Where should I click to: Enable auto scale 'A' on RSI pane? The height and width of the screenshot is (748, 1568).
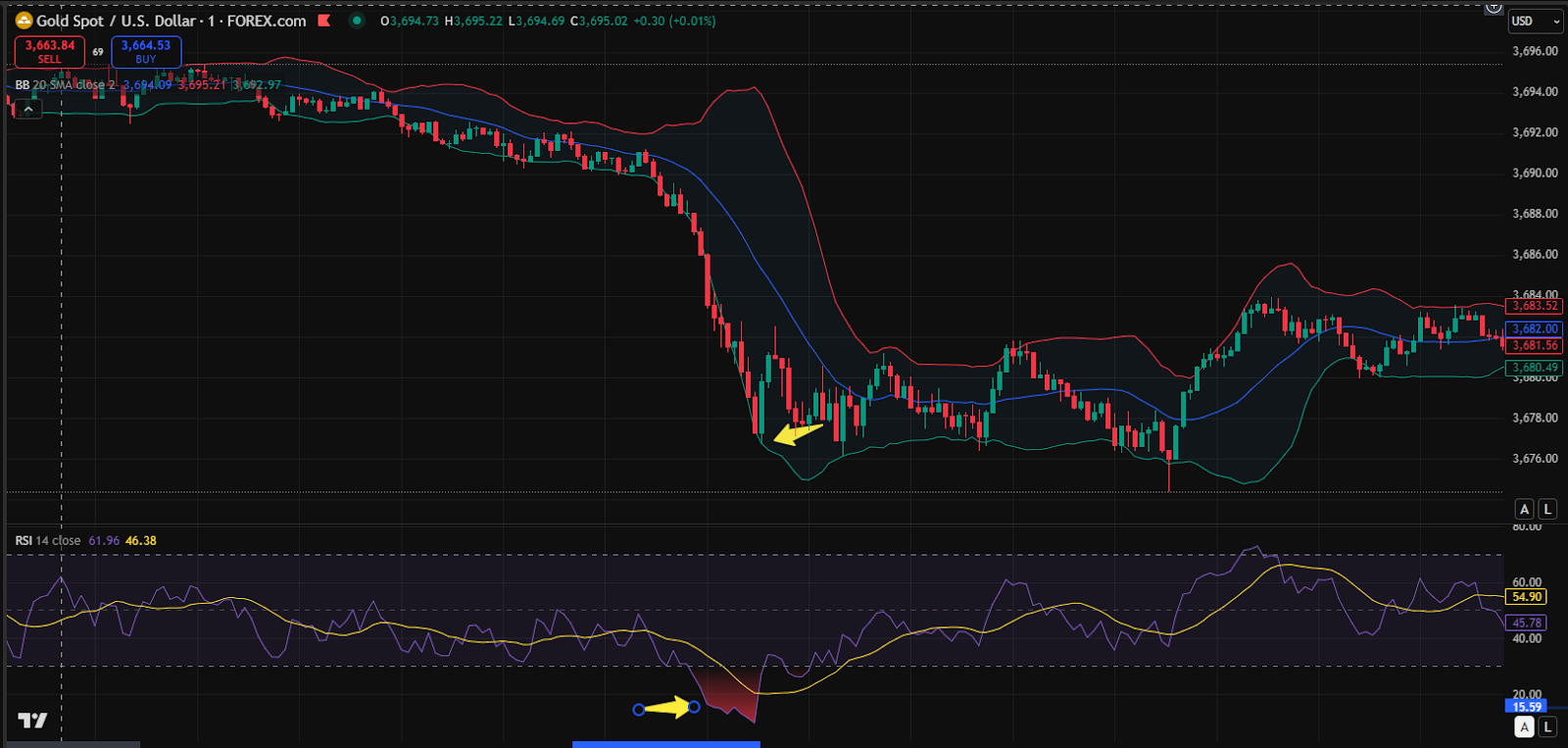1524,726
